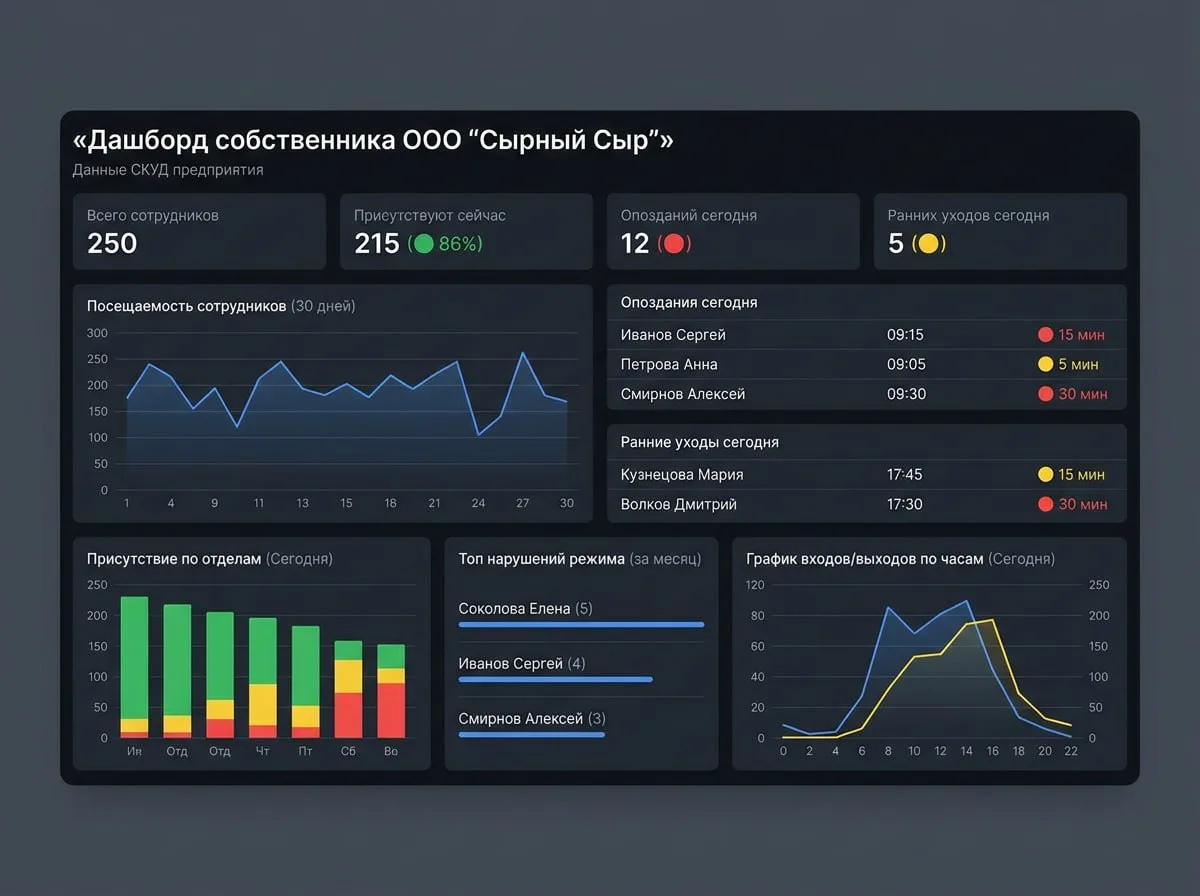This screenshot has width=1200, height=896.
Task: Click the 'Ин' department stacked bar
Action: (x=134, y=667)
